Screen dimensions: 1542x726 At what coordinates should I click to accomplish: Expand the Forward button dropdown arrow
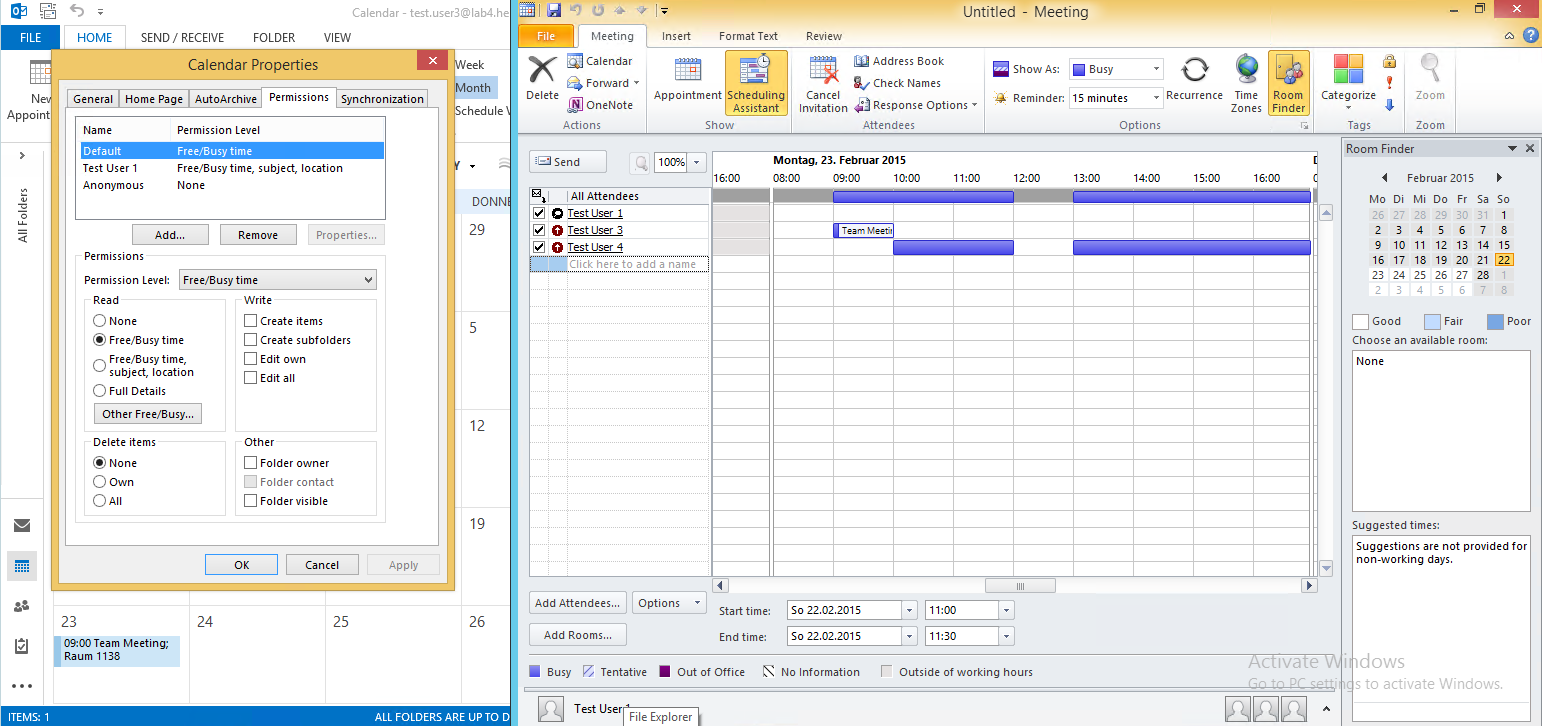click(x=637, y=83)
